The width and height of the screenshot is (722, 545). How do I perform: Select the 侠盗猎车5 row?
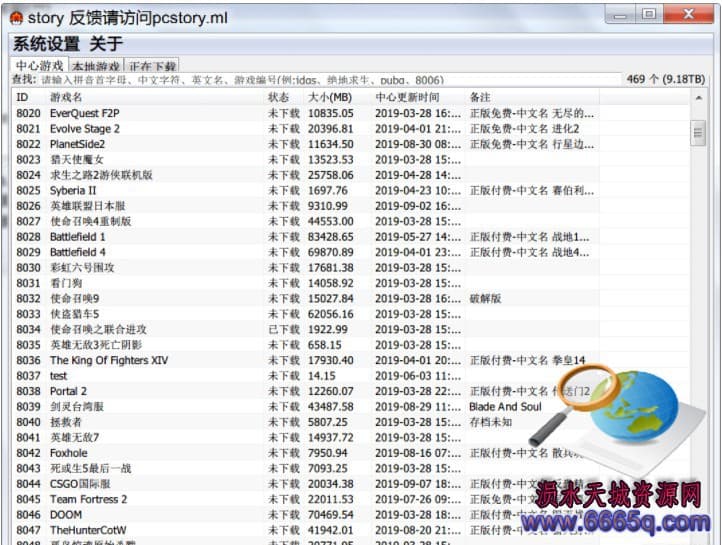click(352, 314)
